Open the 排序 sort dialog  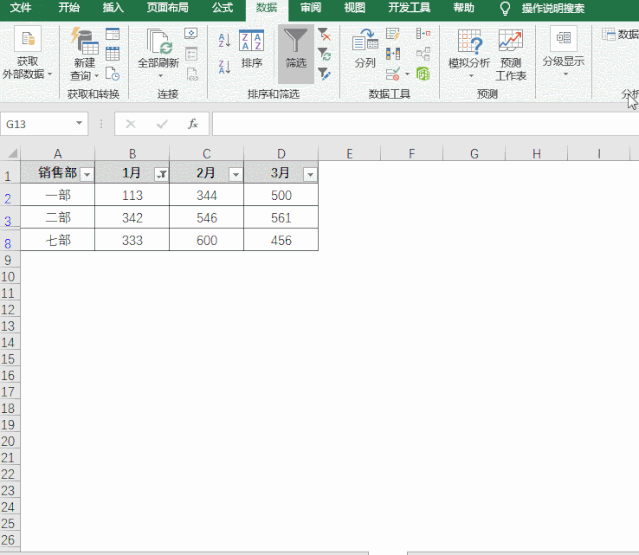coord(251,49)
